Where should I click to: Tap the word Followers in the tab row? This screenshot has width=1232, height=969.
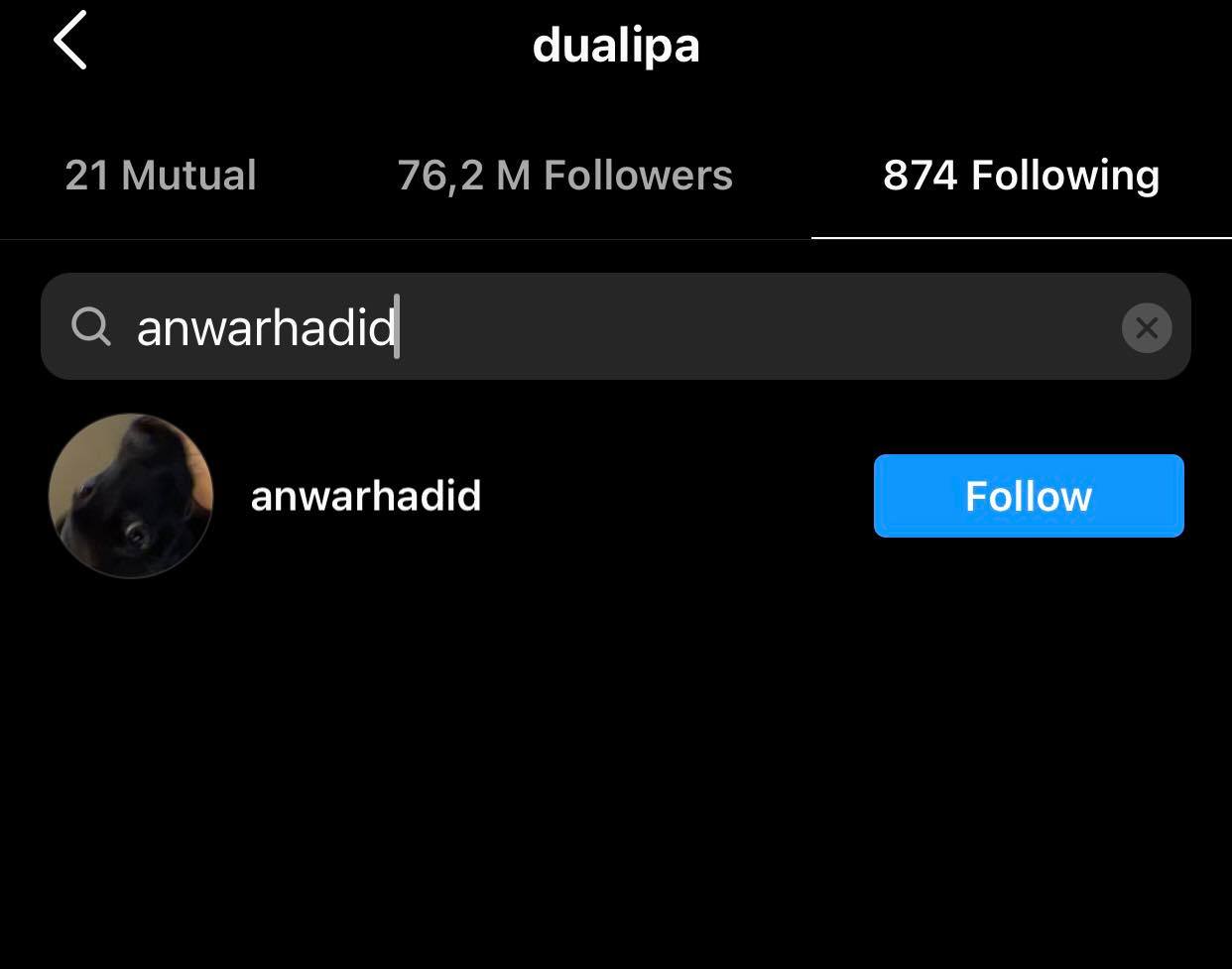click(x=638, y=176)
